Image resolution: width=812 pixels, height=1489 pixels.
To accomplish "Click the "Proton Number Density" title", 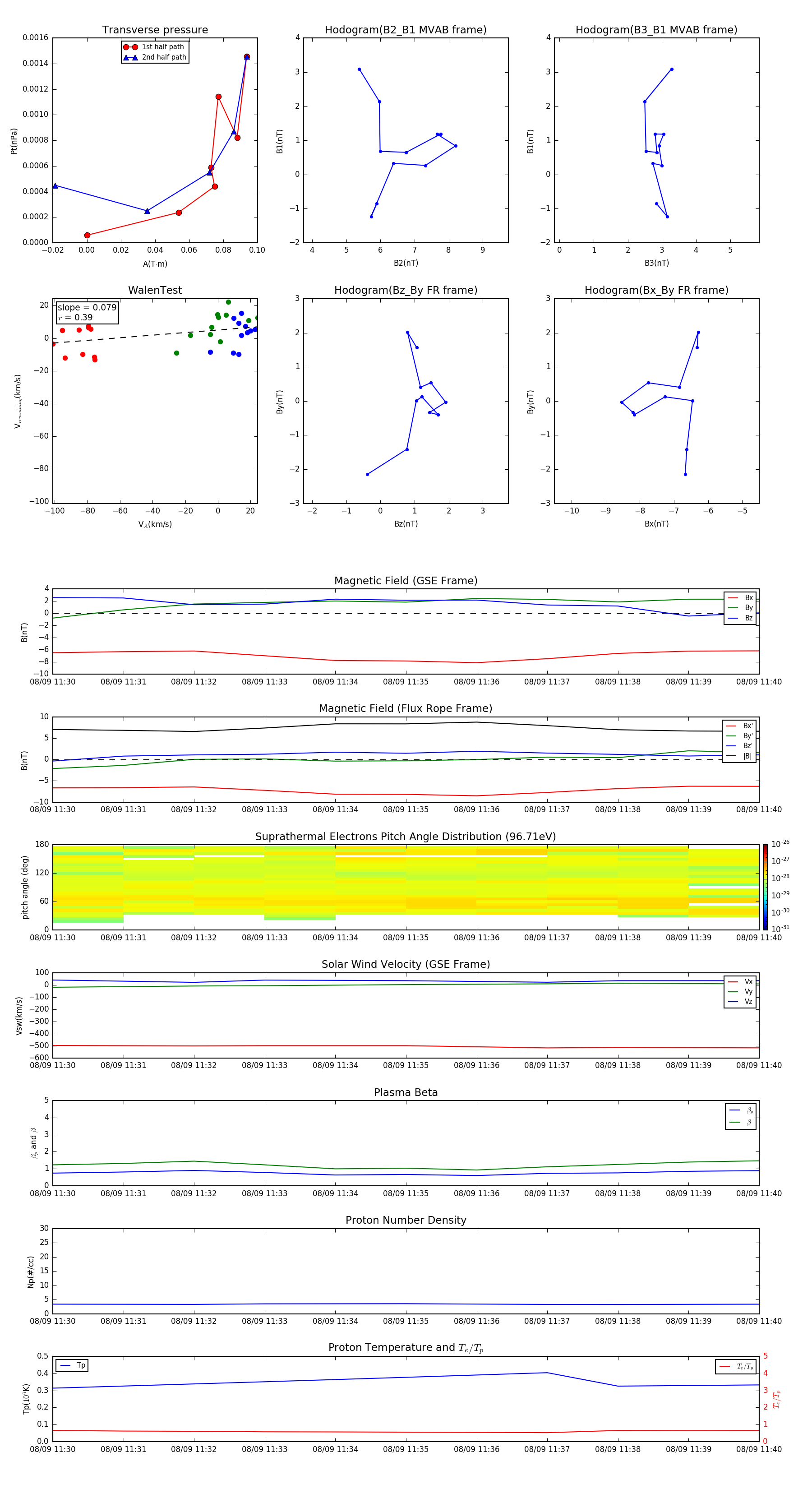I will tap(406, 1220).
